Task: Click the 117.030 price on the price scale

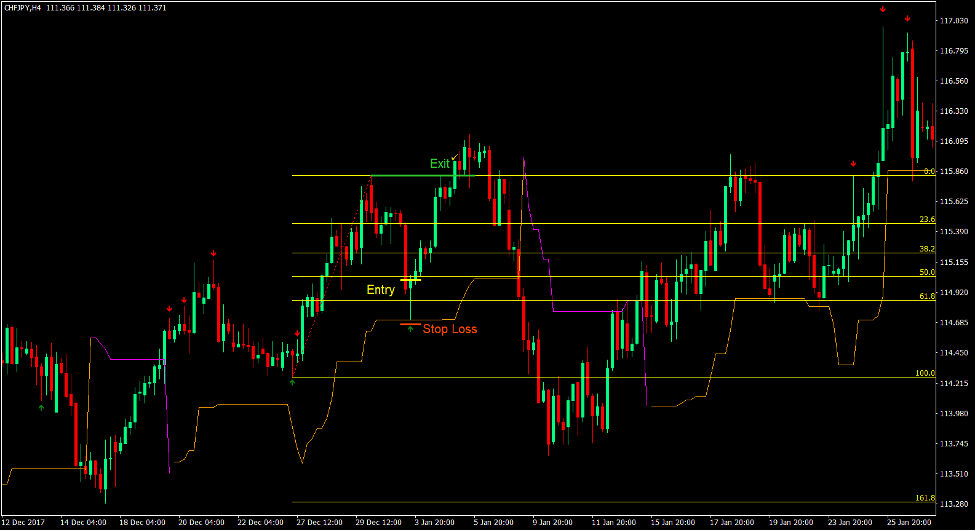Action: tap(953, 20)
